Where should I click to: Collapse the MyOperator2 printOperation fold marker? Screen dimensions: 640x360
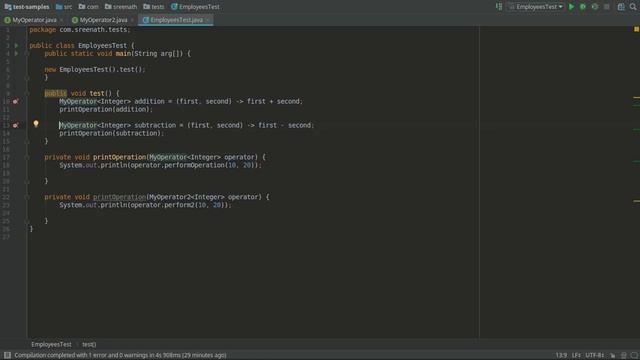[x=27, y=197]
